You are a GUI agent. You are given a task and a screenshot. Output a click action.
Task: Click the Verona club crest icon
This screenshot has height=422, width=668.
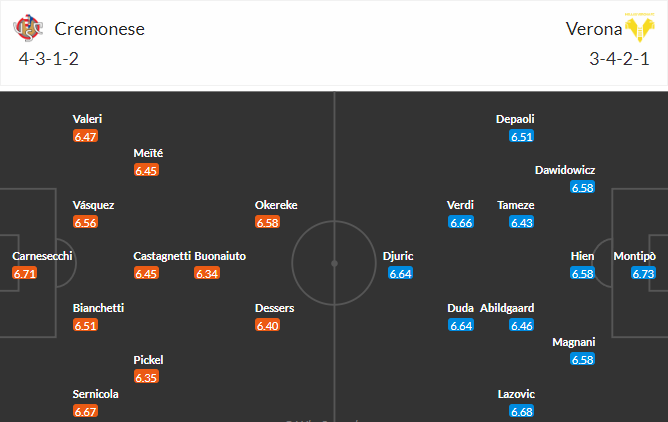(639, 27)
